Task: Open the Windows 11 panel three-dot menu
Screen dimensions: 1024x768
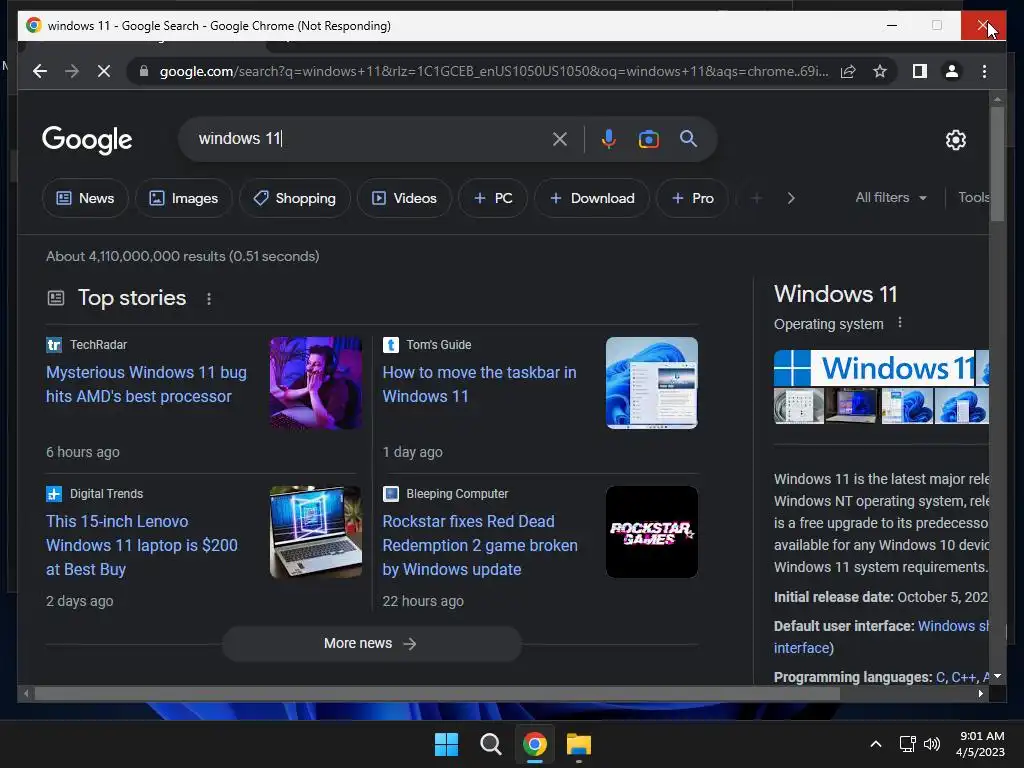Action: [900, 323]
